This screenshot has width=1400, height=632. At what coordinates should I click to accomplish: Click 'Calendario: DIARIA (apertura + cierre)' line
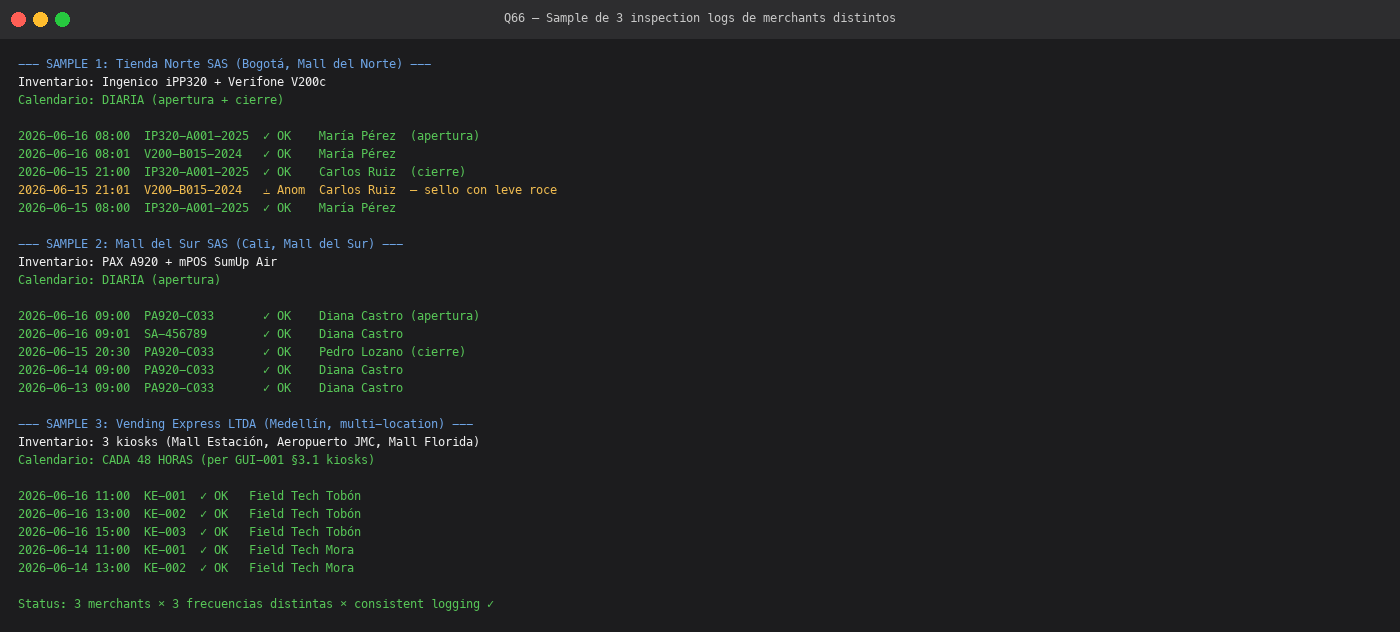pos(151,100)
